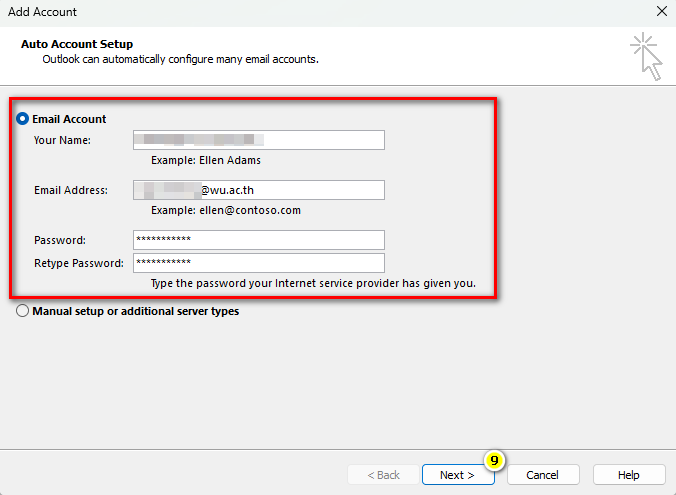This screenshot has height=495, width=676.
Task: Close the Add Account dialog
Action: coord(661,12)
